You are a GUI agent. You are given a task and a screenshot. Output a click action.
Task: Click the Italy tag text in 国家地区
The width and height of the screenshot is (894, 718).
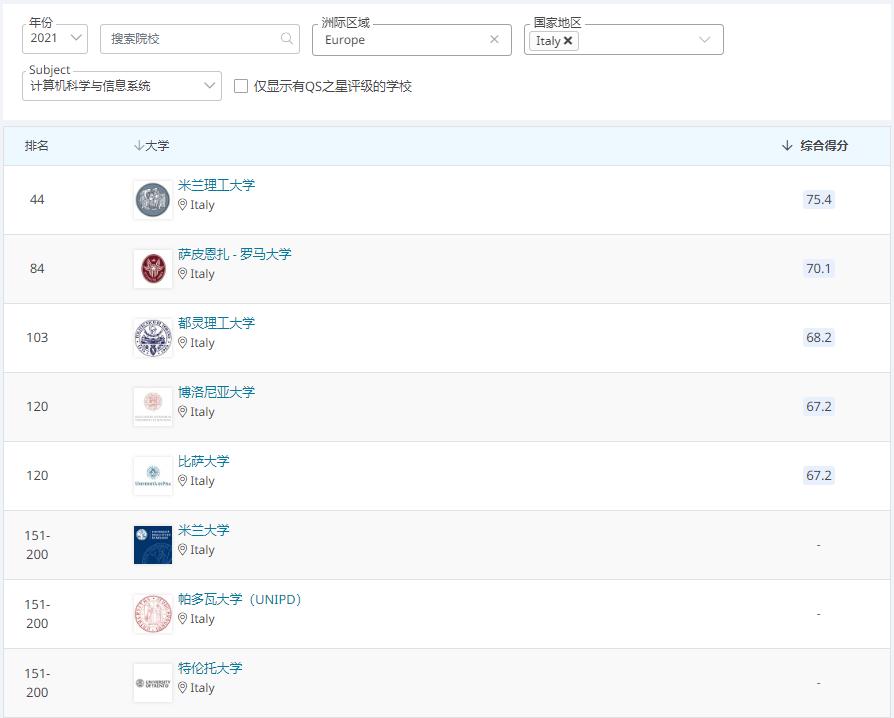coord(548,40)
